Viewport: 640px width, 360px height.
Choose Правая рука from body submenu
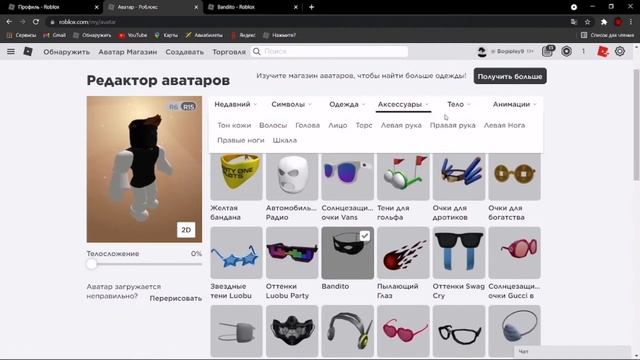pyautogui.click(x=452, y=125)
